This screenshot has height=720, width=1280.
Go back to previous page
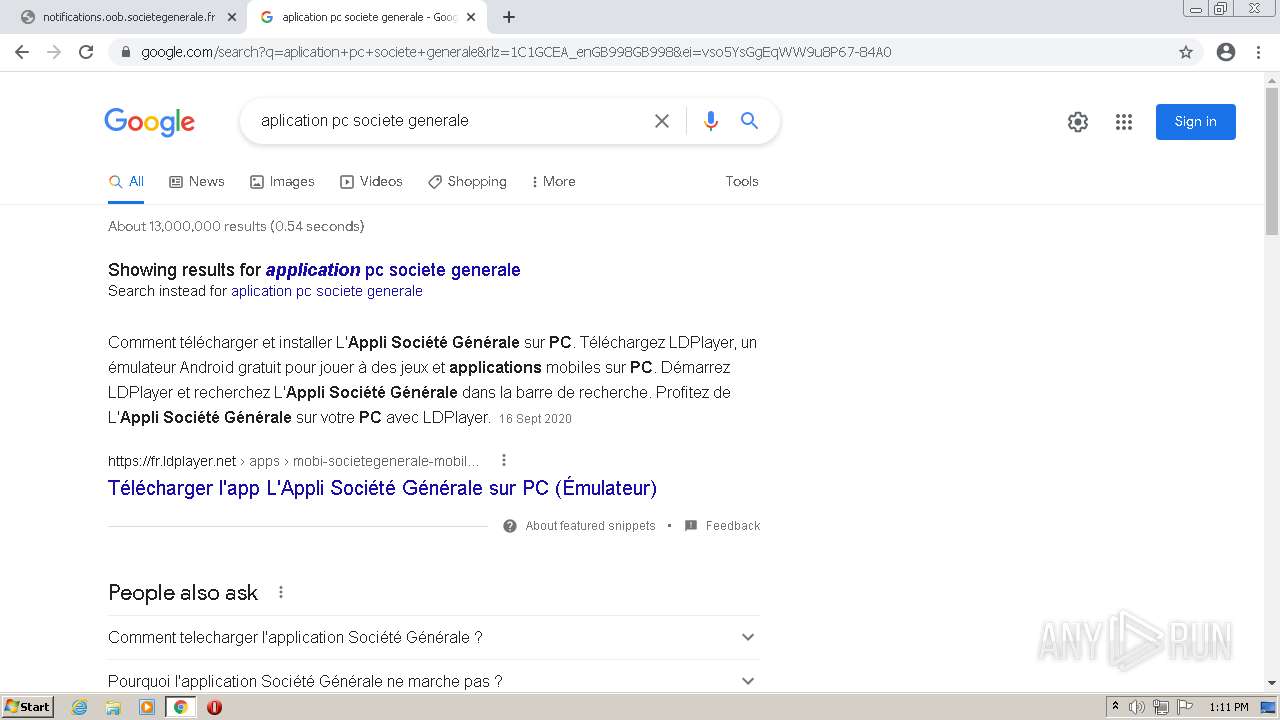22,52
